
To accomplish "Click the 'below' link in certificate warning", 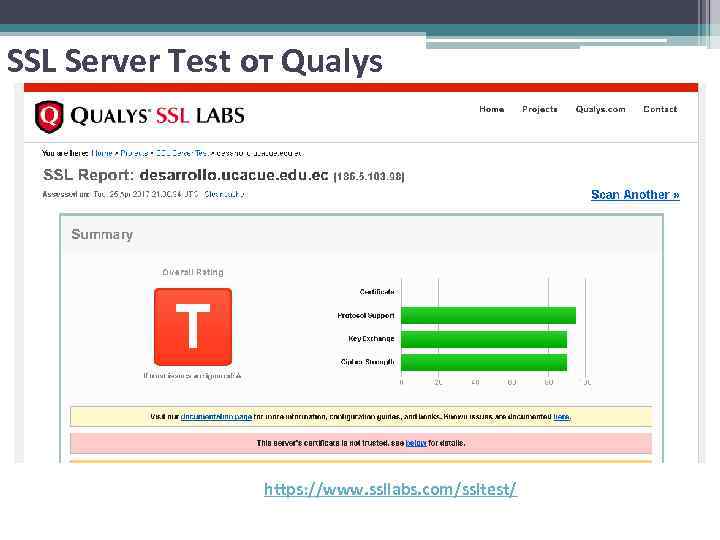I will pyautogui.click(x=416, y=443).
